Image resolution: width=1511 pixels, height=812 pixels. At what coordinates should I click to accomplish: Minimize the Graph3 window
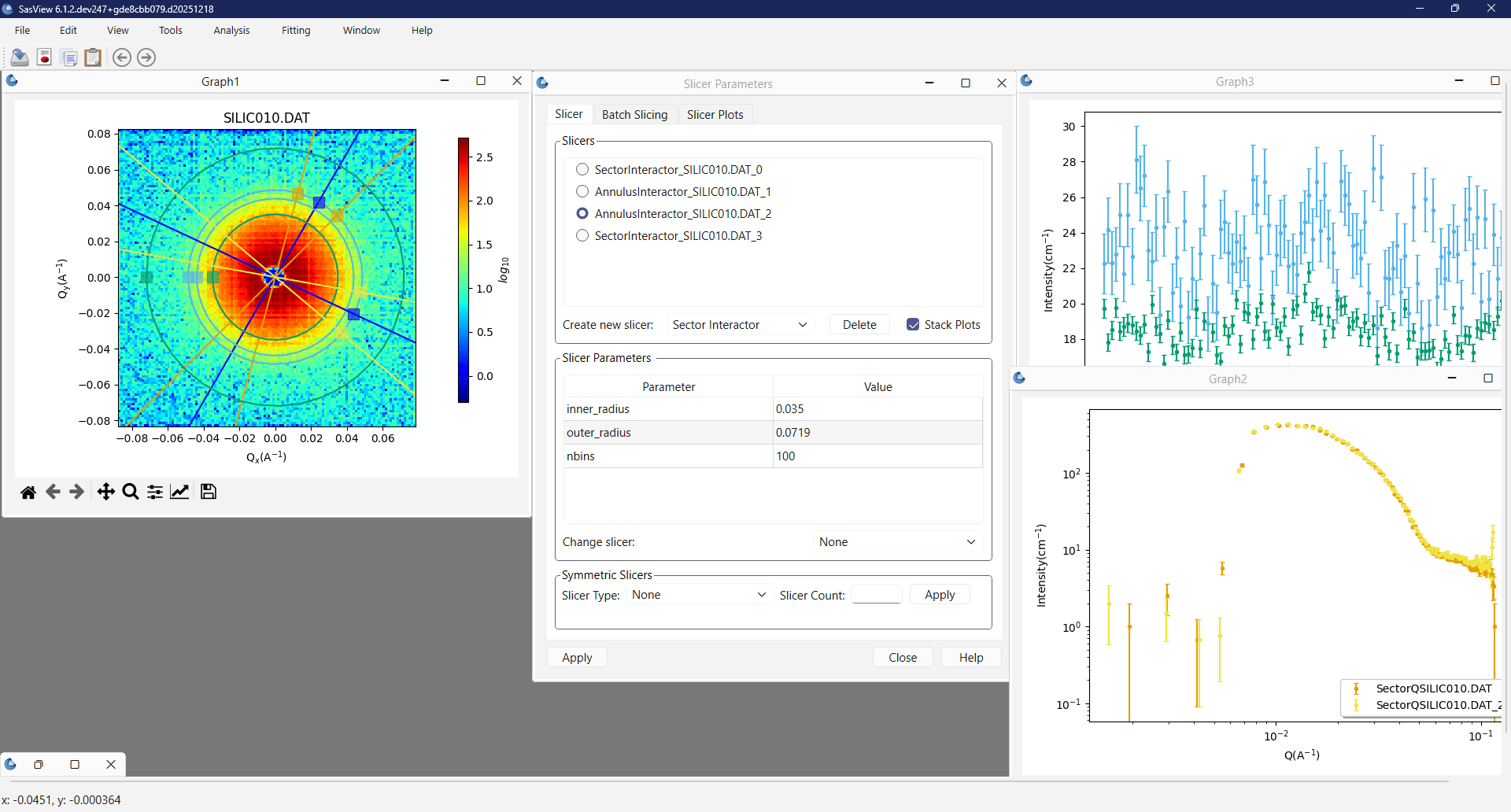coord(1459,80)
